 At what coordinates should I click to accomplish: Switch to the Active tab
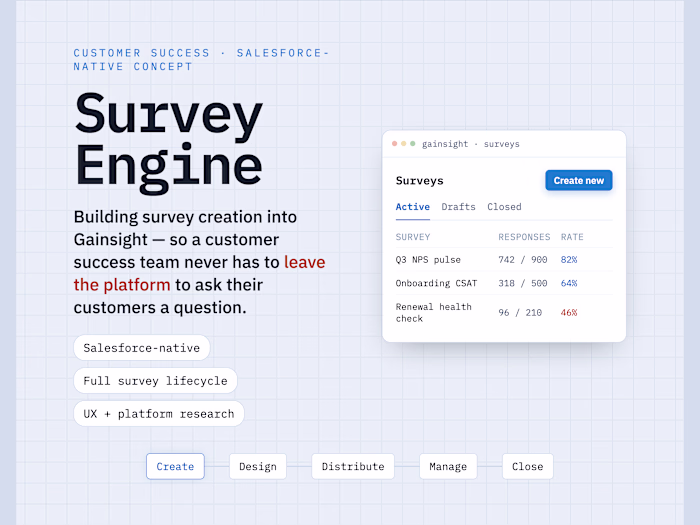pos(412,207)
